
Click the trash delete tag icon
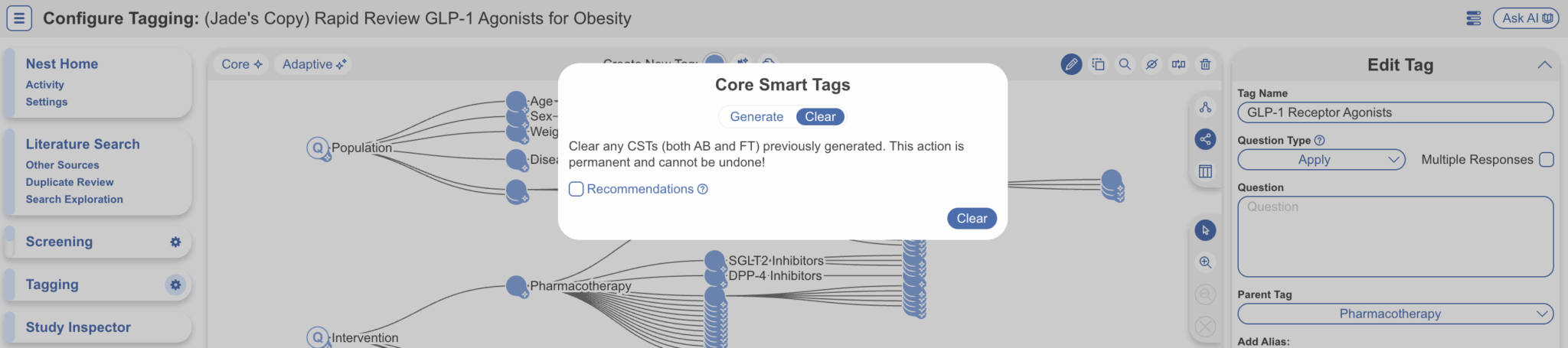pyautogui.click(x=1205, y=64)
